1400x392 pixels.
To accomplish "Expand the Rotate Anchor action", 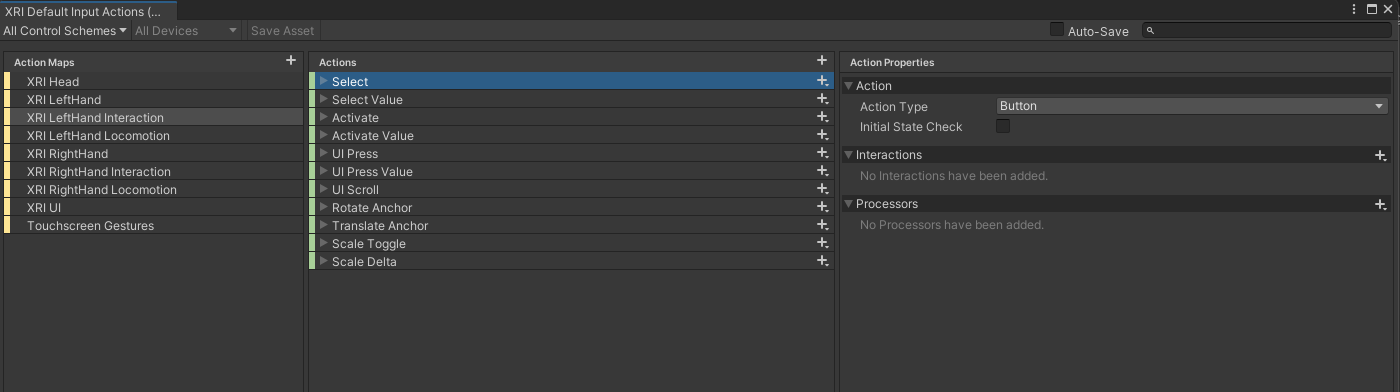I will pyautogui.click(x=323, y=207).
